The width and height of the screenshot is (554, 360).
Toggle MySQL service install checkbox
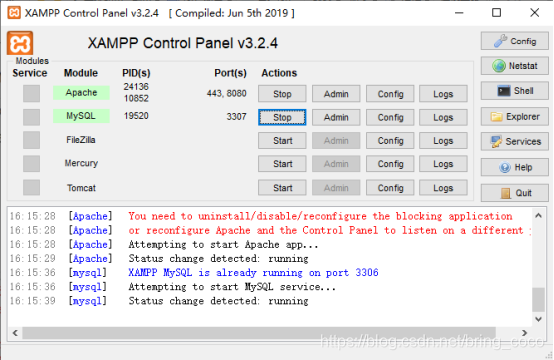click(x=31, y=117)
